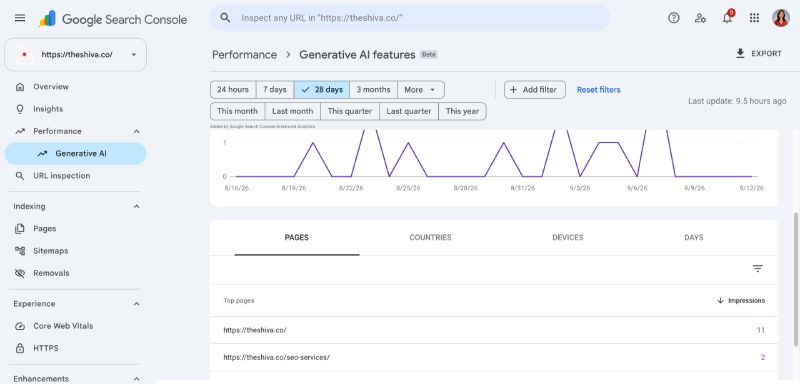
Task: Open user settings people-gear icon
Action: click(700, 18)
